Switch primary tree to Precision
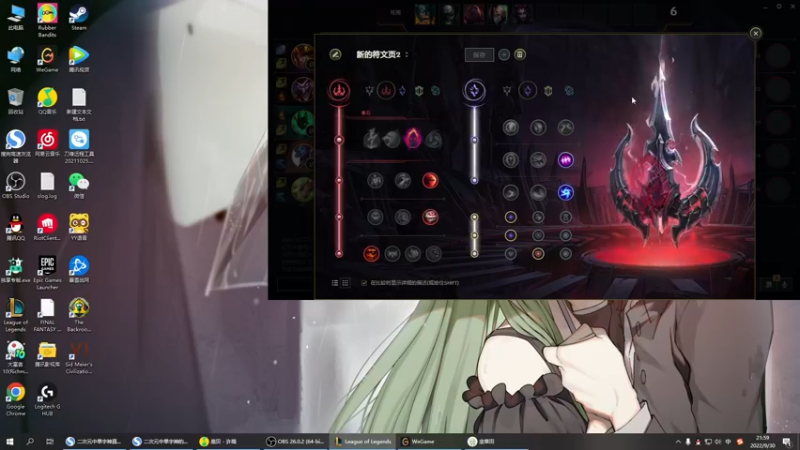The height and width of the screenshot is (450, 800). [369, 91]
